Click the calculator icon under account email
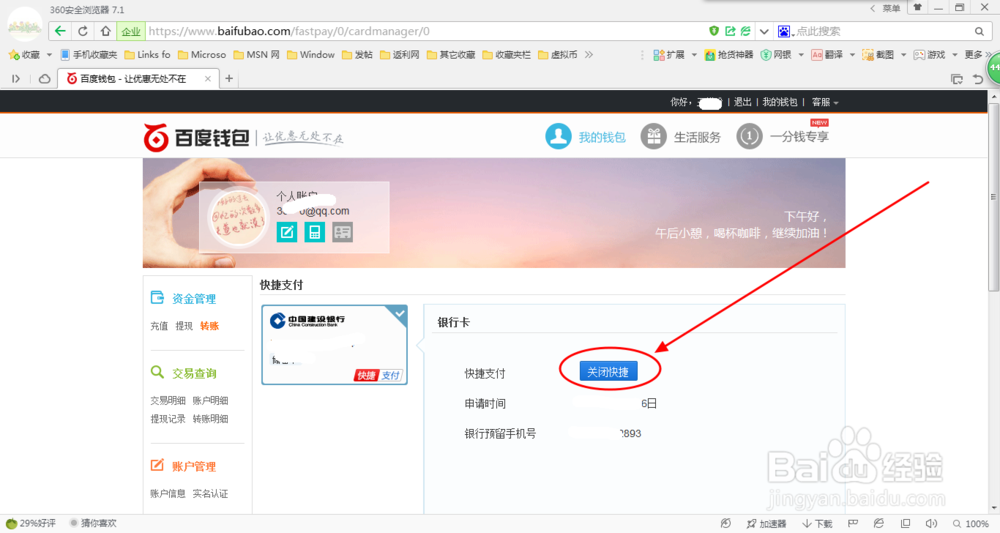 [314, 232]
